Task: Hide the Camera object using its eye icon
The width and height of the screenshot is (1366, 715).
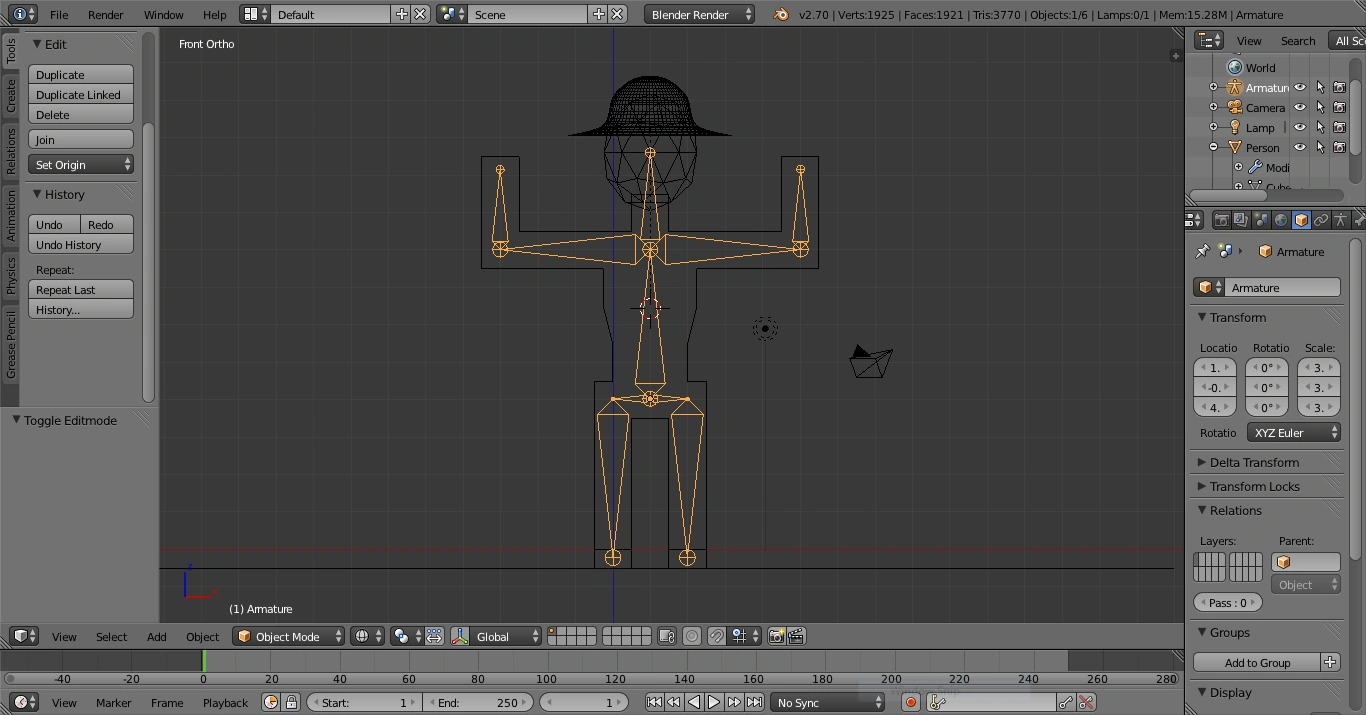Action: coord(1300,108)
